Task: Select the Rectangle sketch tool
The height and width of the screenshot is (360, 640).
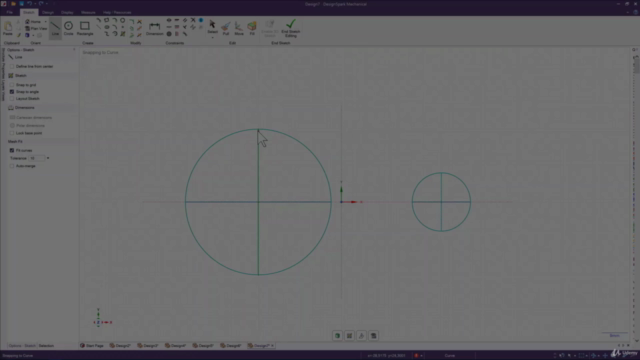Action: tap(84, 28)
